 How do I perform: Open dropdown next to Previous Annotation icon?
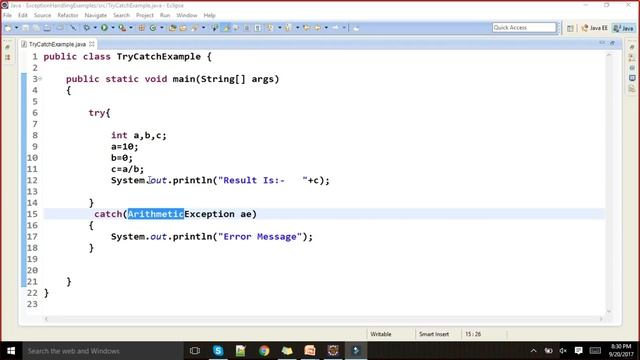coord(298,28)
